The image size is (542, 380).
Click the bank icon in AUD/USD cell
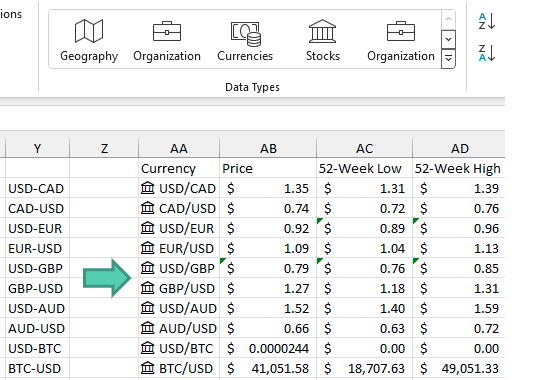[148, 328]
